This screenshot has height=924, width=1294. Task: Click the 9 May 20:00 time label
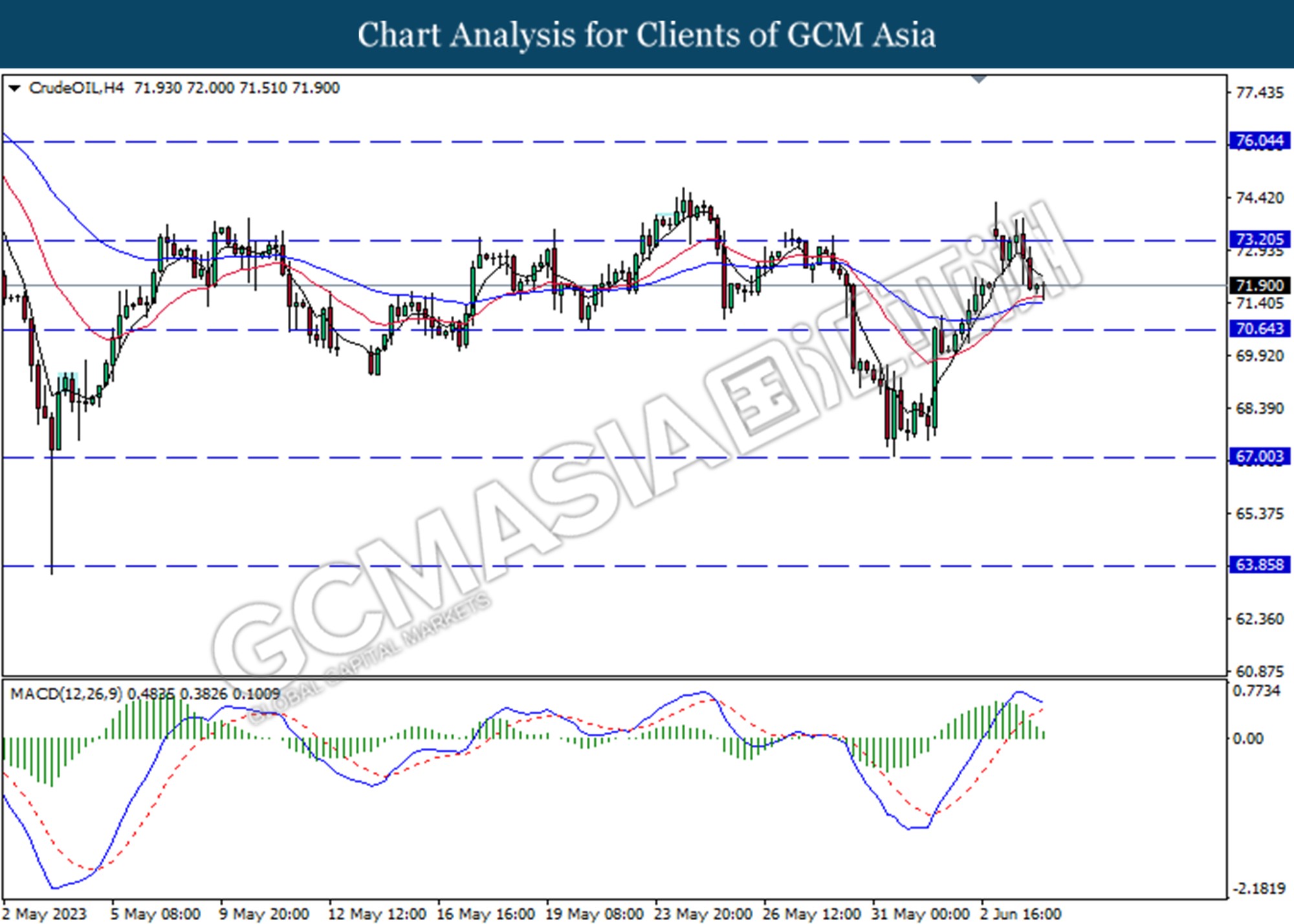click(264, 914)
